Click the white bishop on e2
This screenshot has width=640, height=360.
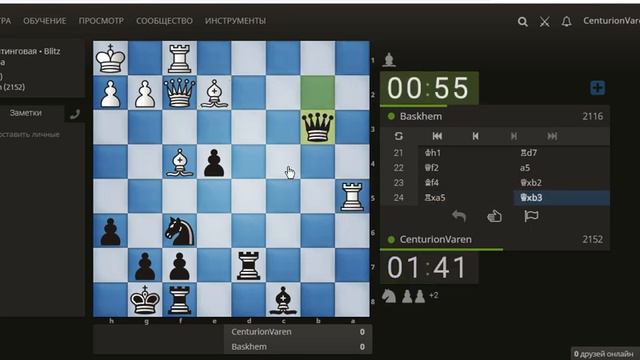coord(214,93)
